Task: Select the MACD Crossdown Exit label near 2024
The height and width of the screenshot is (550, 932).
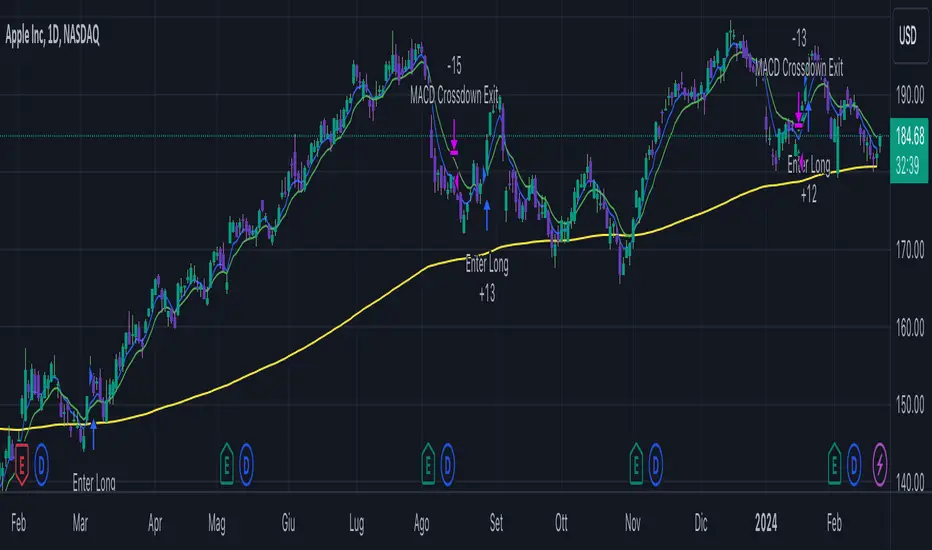Action: click(799, 67)
